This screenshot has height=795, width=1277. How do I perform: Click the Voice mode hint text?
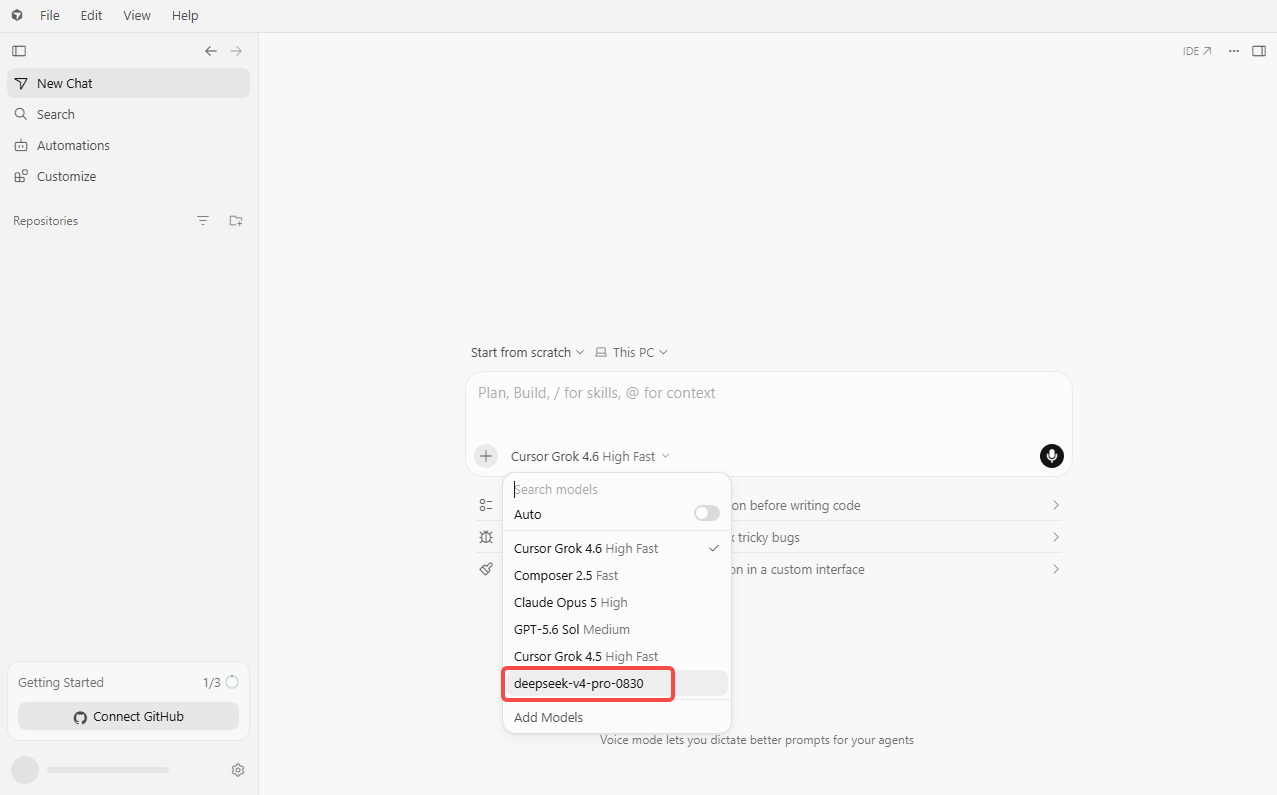tap(757, 740)
